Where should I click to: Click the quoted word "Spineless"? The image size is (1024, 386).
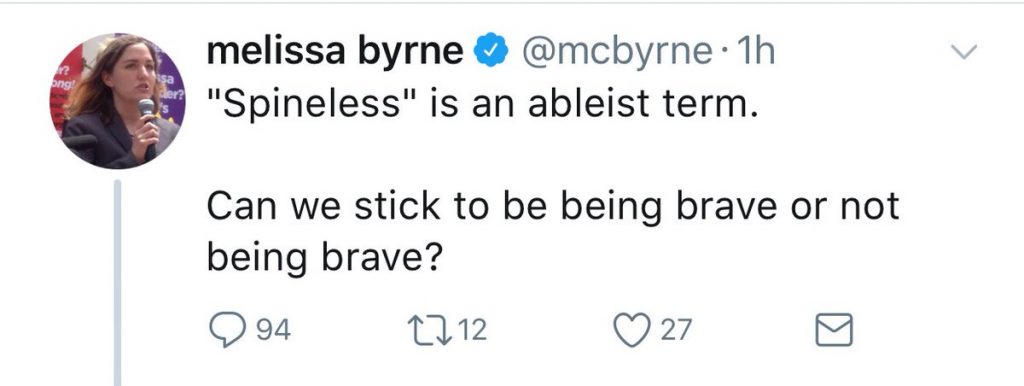[x=304, y=105]
